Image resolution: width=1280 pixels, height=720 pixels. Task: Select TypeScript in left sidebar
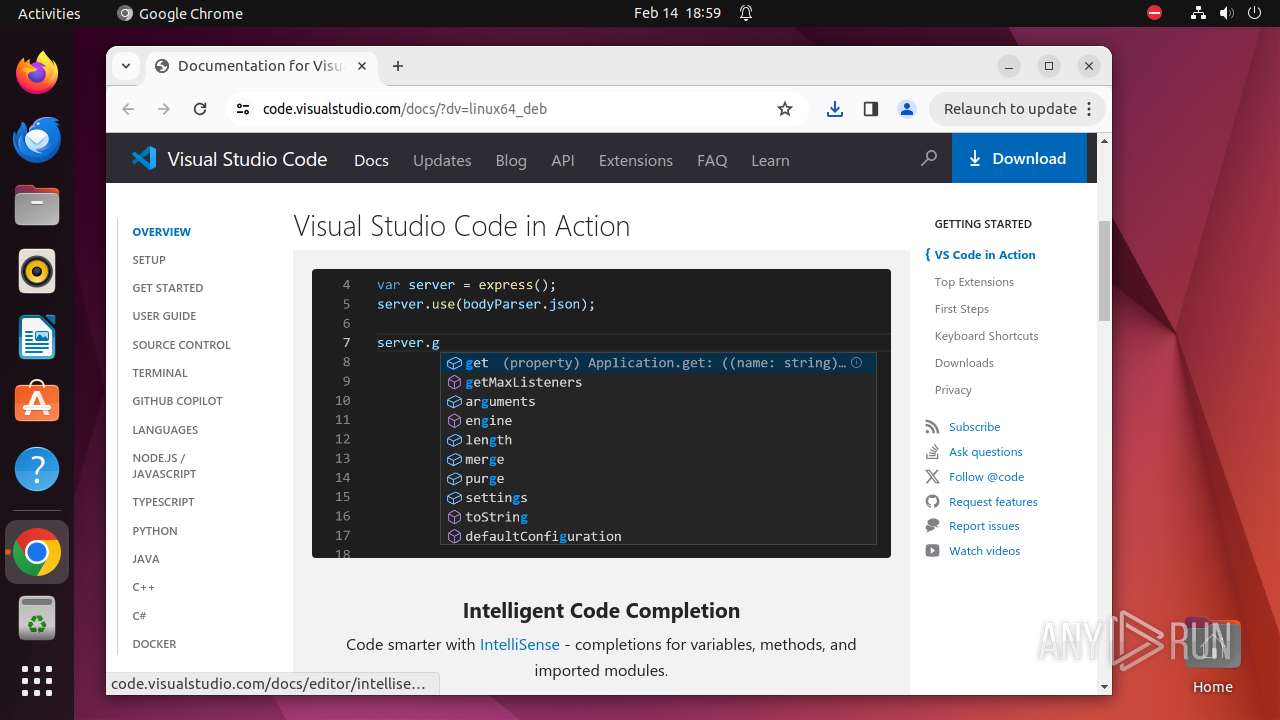[x=163, y=502]
